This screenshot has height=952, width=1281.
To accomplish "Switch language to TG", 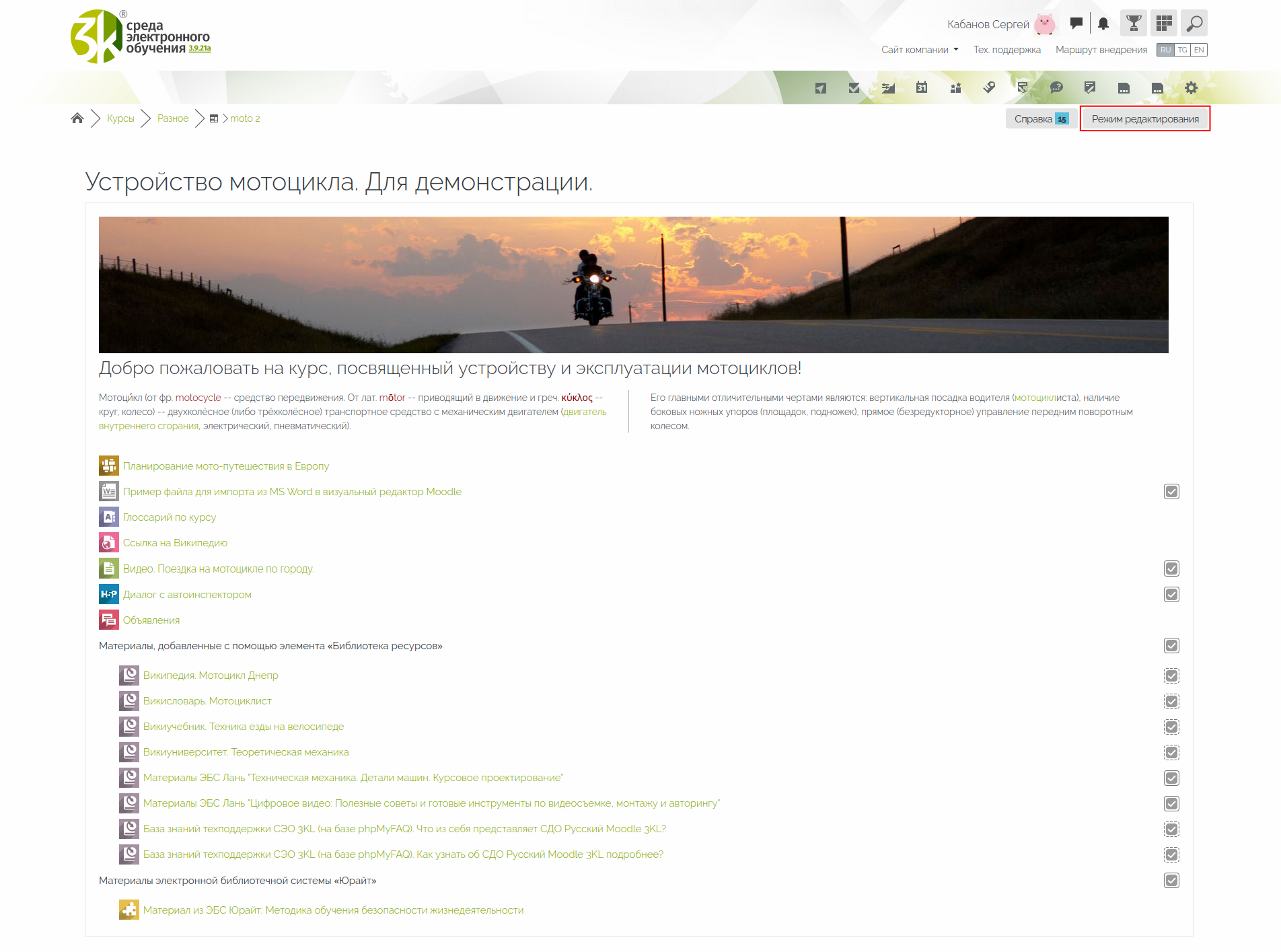I will click(1182, 50).
